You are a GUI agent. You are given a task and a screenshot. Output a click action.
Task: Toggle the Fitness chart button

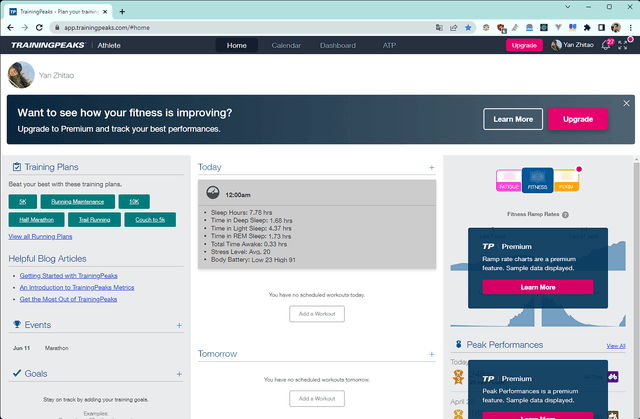pyautogui.click(x=538, y=180)
